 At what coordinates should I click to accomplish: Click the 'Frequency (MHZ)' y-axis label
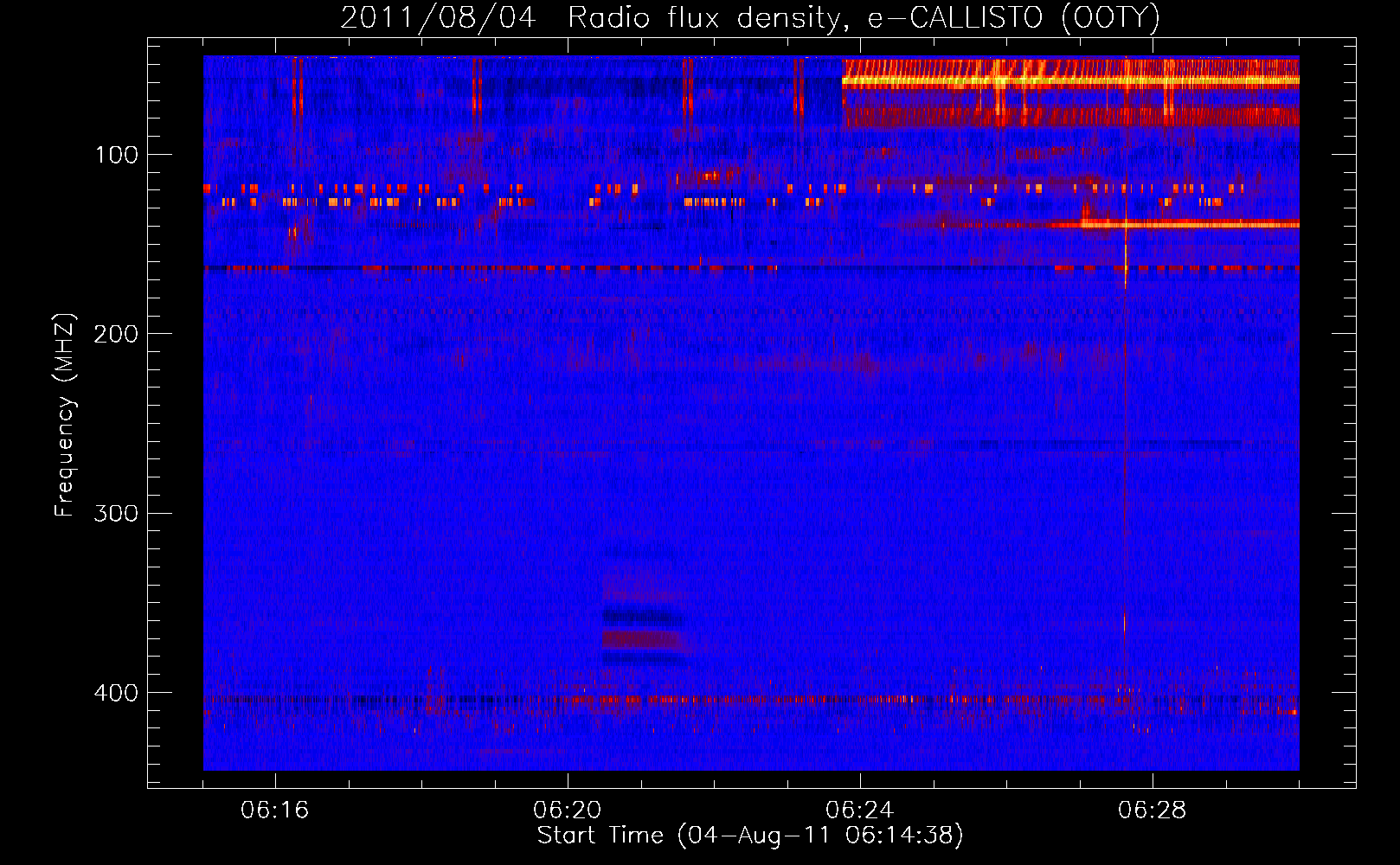(x=65, y=415)
